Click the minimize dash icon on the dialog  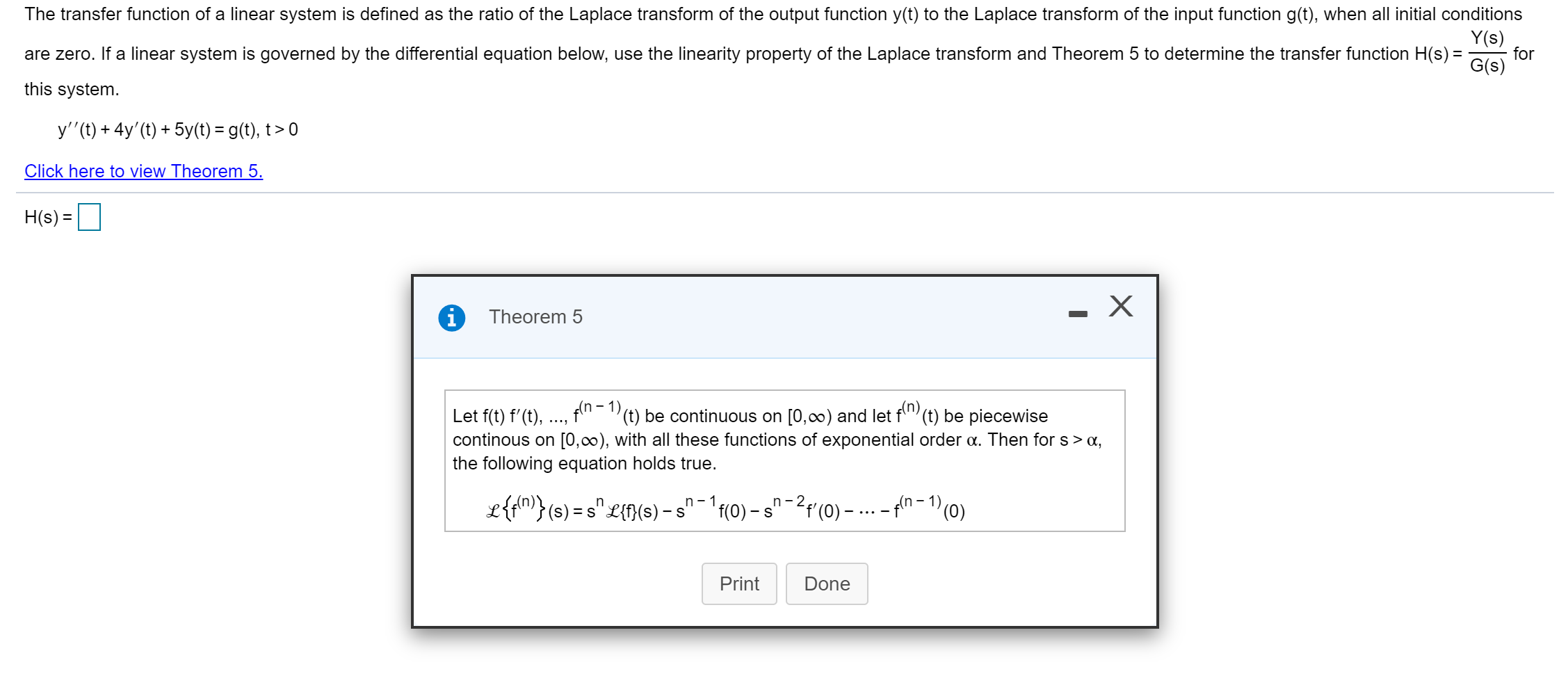pyautogui.click(x=1078, y=315)
